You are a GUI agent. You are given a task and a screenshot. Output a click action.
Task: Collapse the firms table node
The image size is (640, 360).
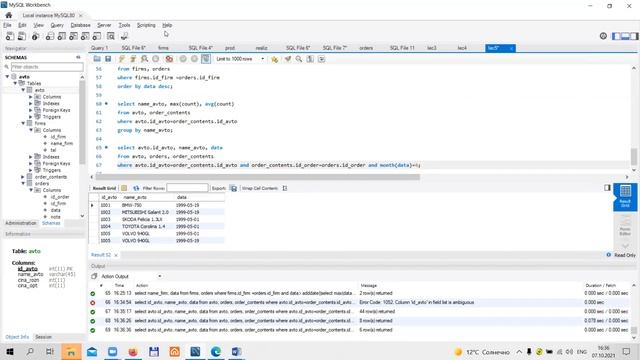pyautogui.click(x=23, y=123)
